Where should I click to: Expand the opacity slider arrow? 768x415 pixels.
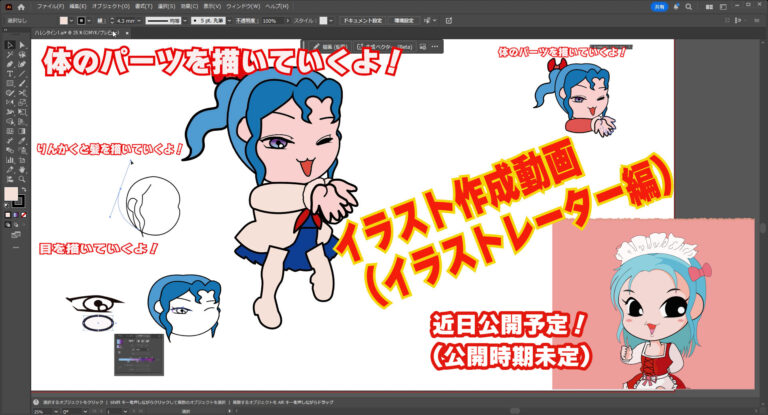click(x=288, y=21)
